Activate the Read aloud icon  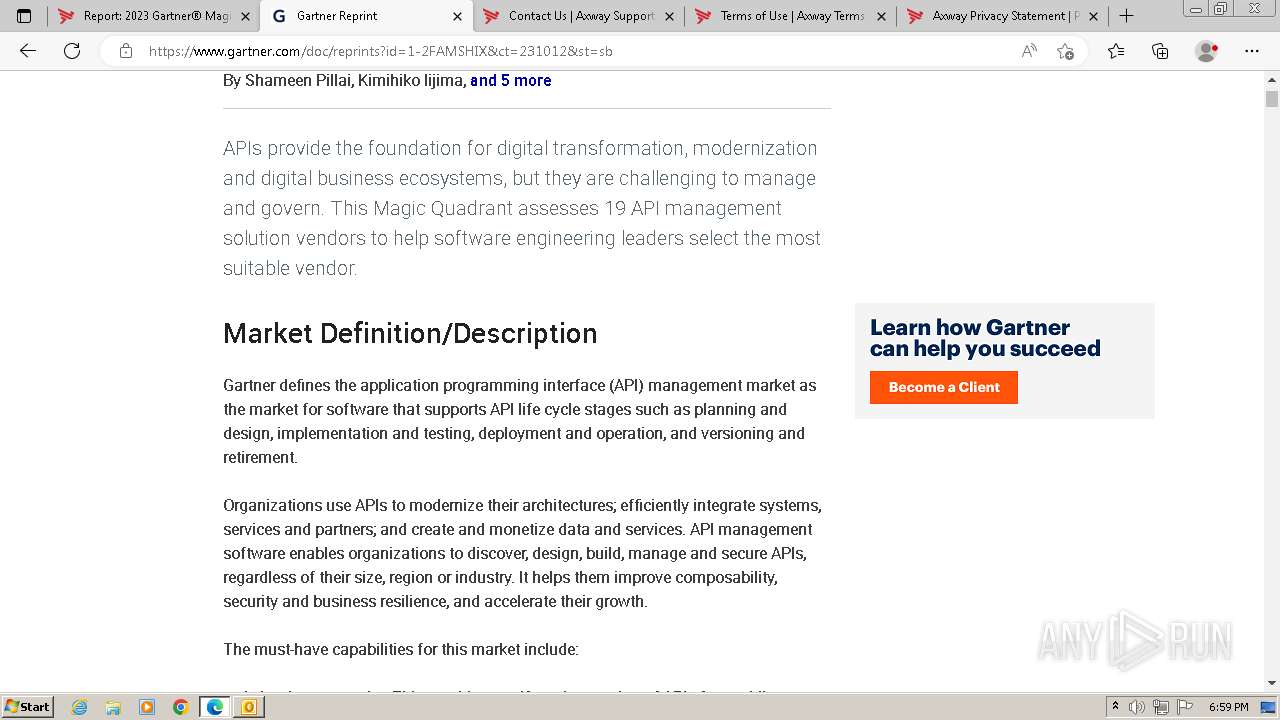pyautogui.click(x=1029, y=51)
